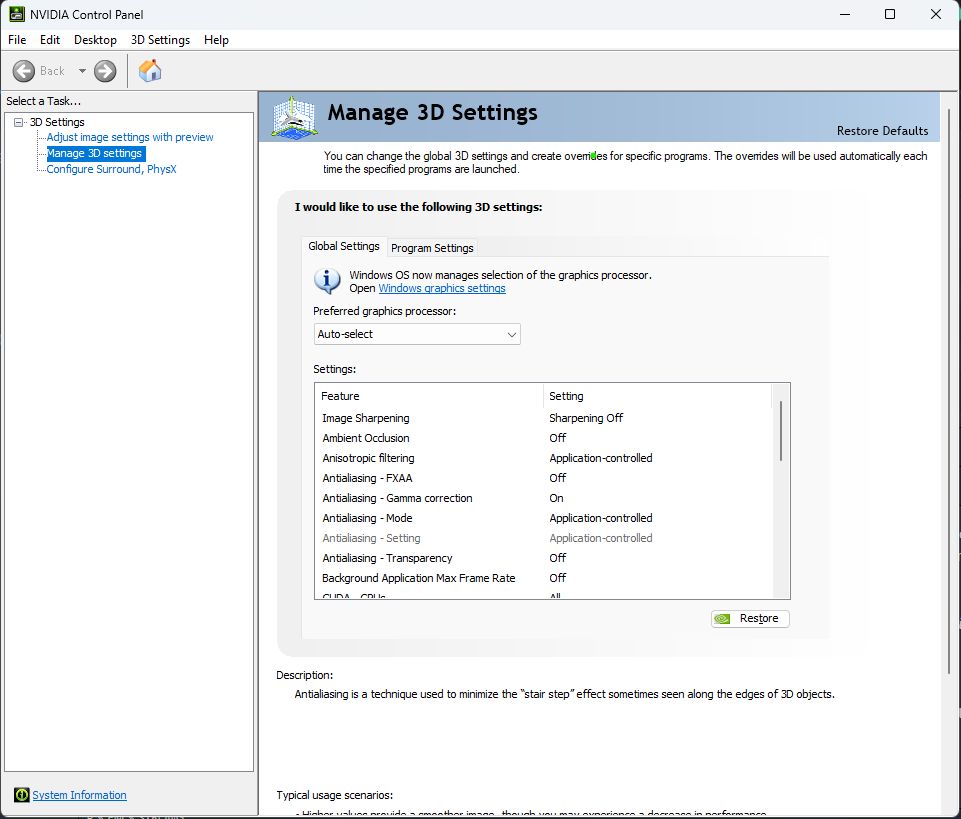
Task: Minimize the NVIDIA Control Panel window
Action: (845, 14)
